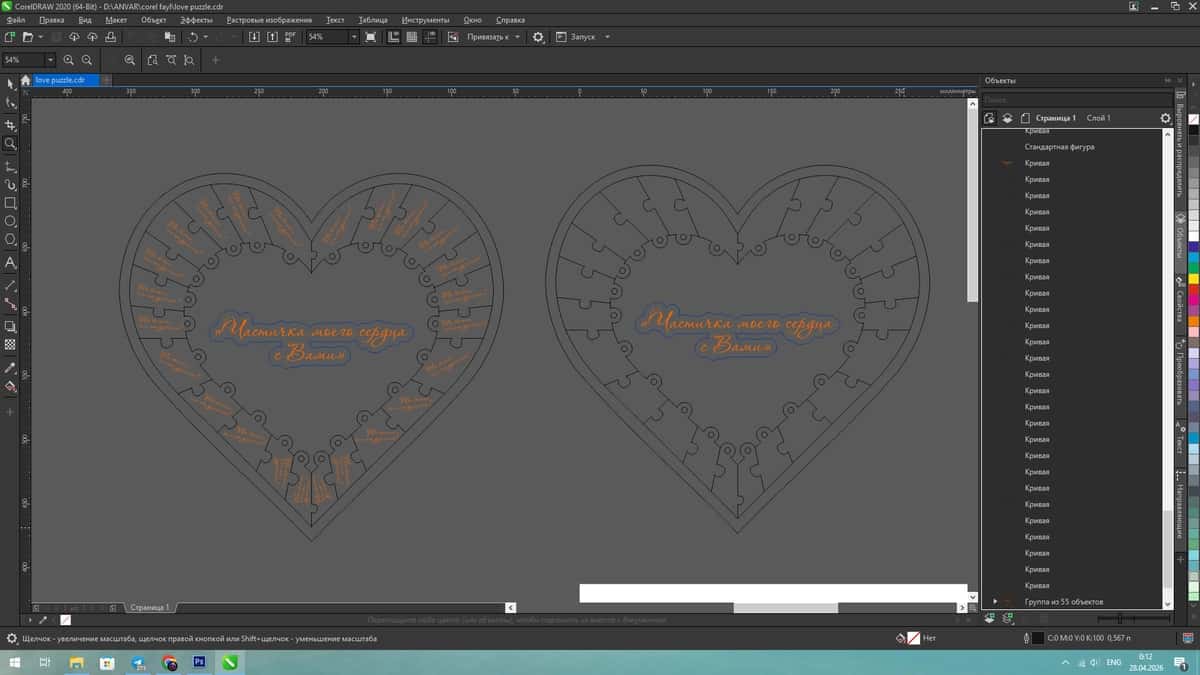Select Стандартная фигура in object list

click(1060, 147)
